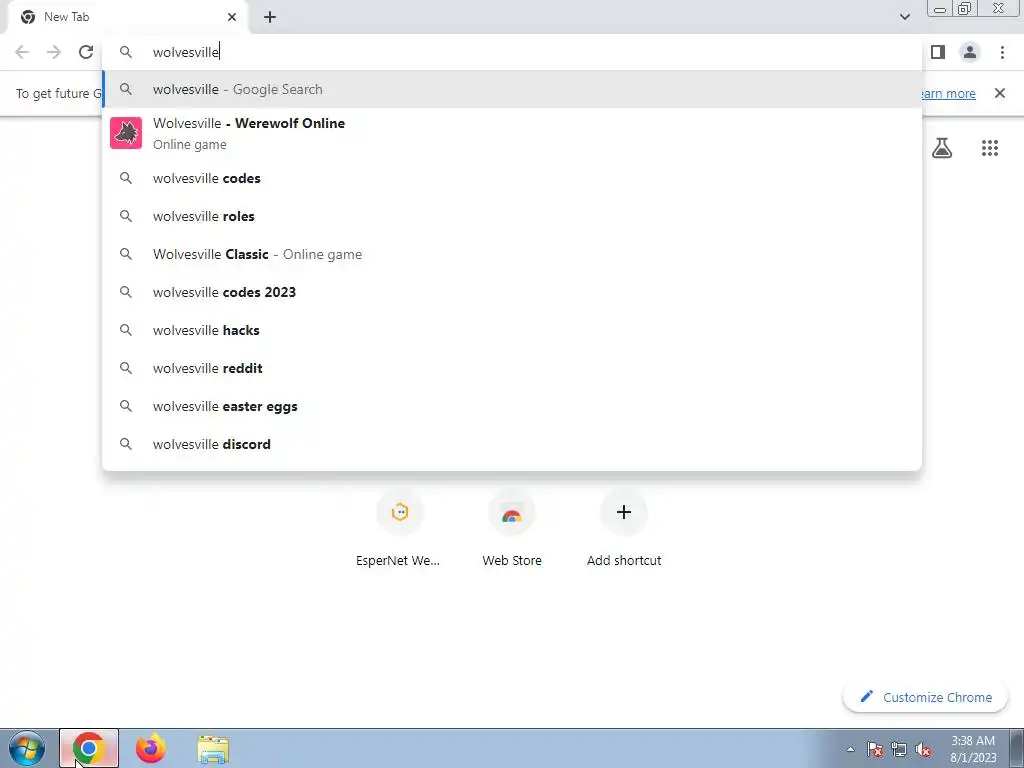1024x768 pixels.
Task: Dismiss the info bar with X
Action: tap(999, 93)
